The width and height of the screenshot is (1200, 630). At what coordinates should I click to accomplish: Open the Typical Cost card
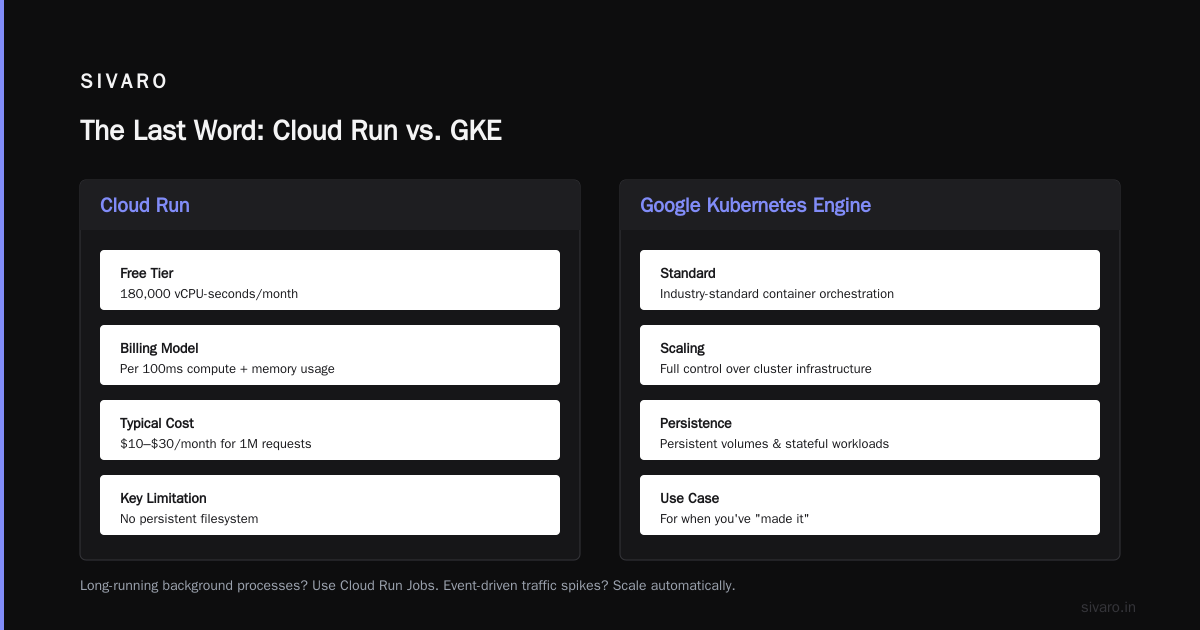coord(330,430)
